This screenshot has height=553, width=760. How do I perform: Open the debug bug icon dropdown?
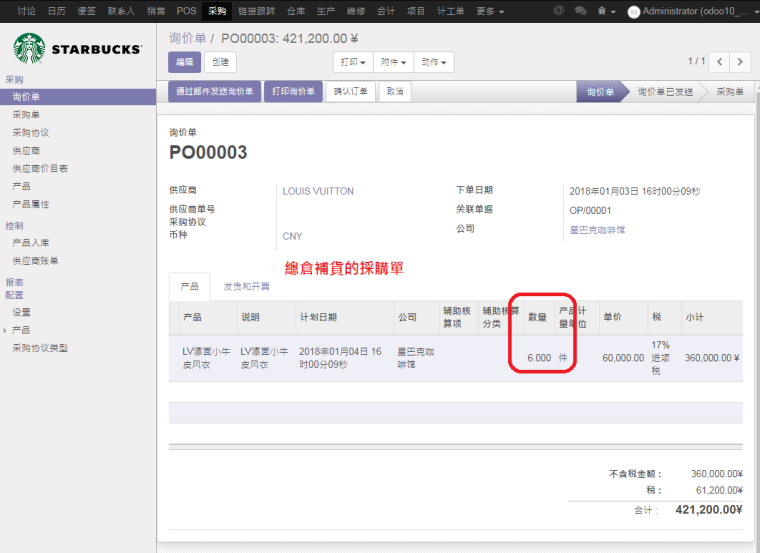click(606, 11)
